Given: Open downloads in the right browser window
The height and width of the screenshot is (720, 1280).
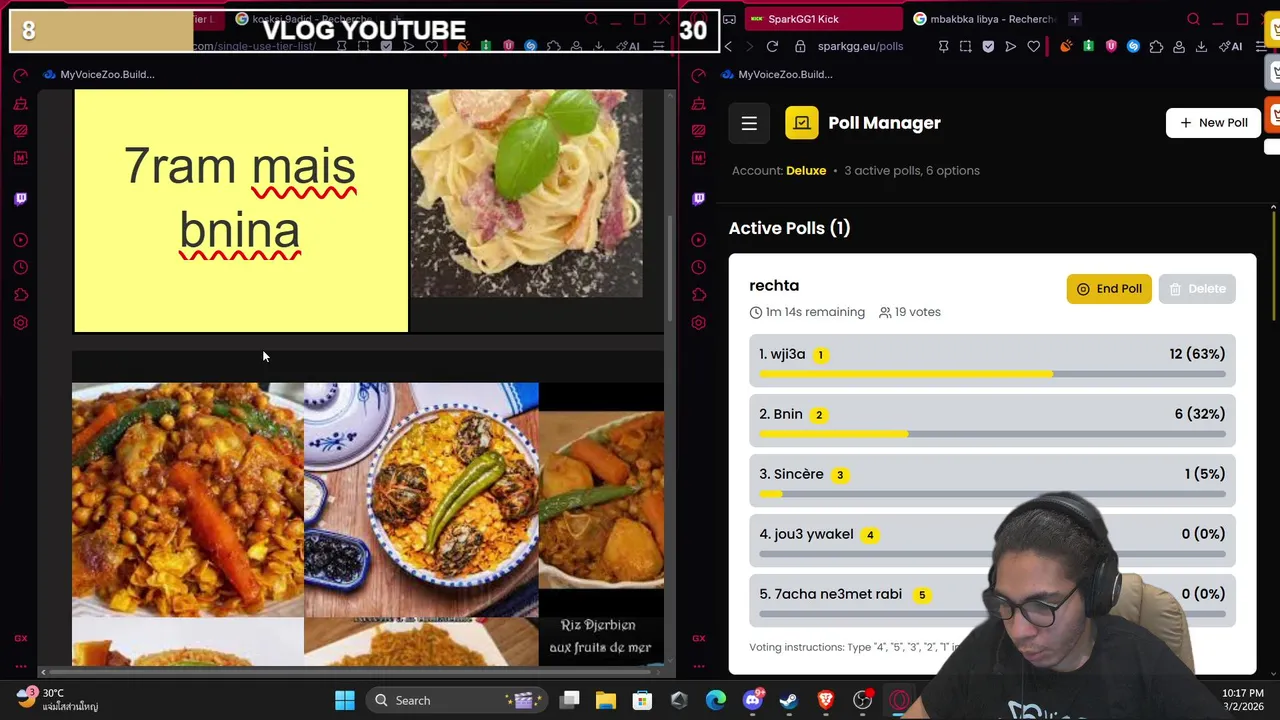Looking at the screenshot, I should [x=1201, y=46].
